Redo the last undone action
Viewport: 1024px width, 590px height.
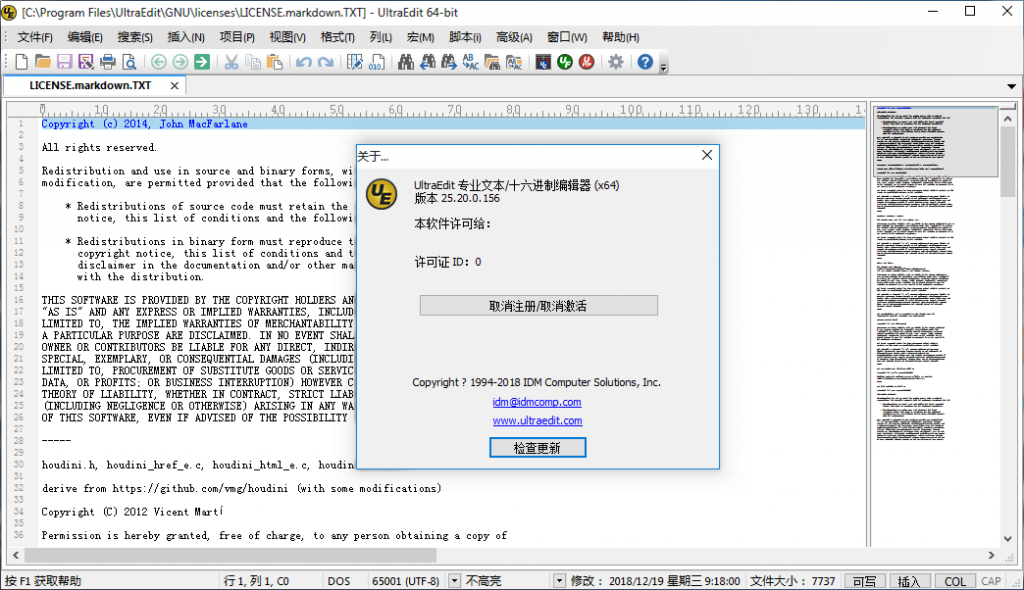click(325, 62)
